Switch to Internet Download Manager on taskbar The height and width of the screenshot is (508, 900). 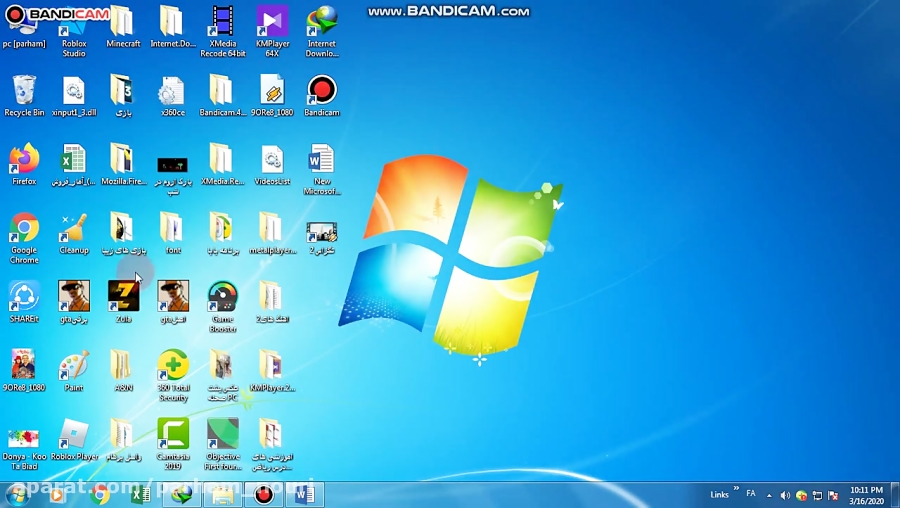tap(182, 494)
